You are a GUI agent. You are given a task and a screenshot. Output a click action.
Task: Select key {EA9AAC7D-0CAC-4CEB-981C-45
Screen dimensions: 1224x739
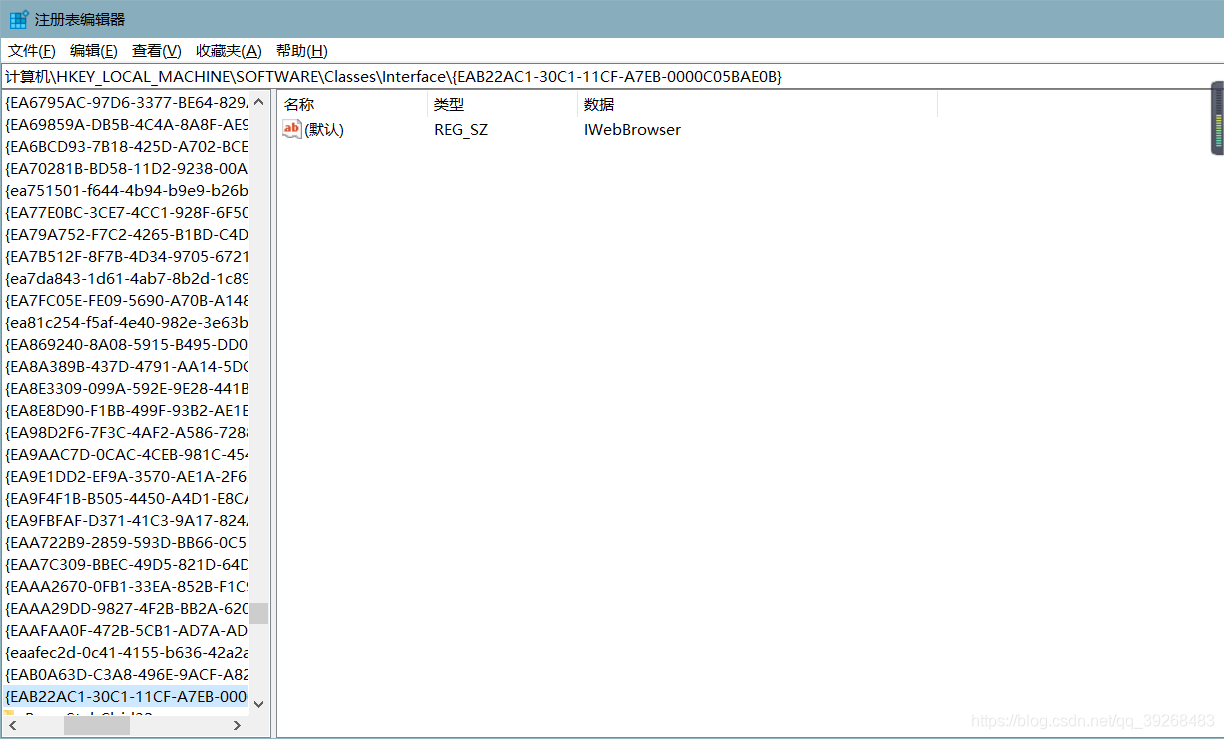[x=126, y=454]
